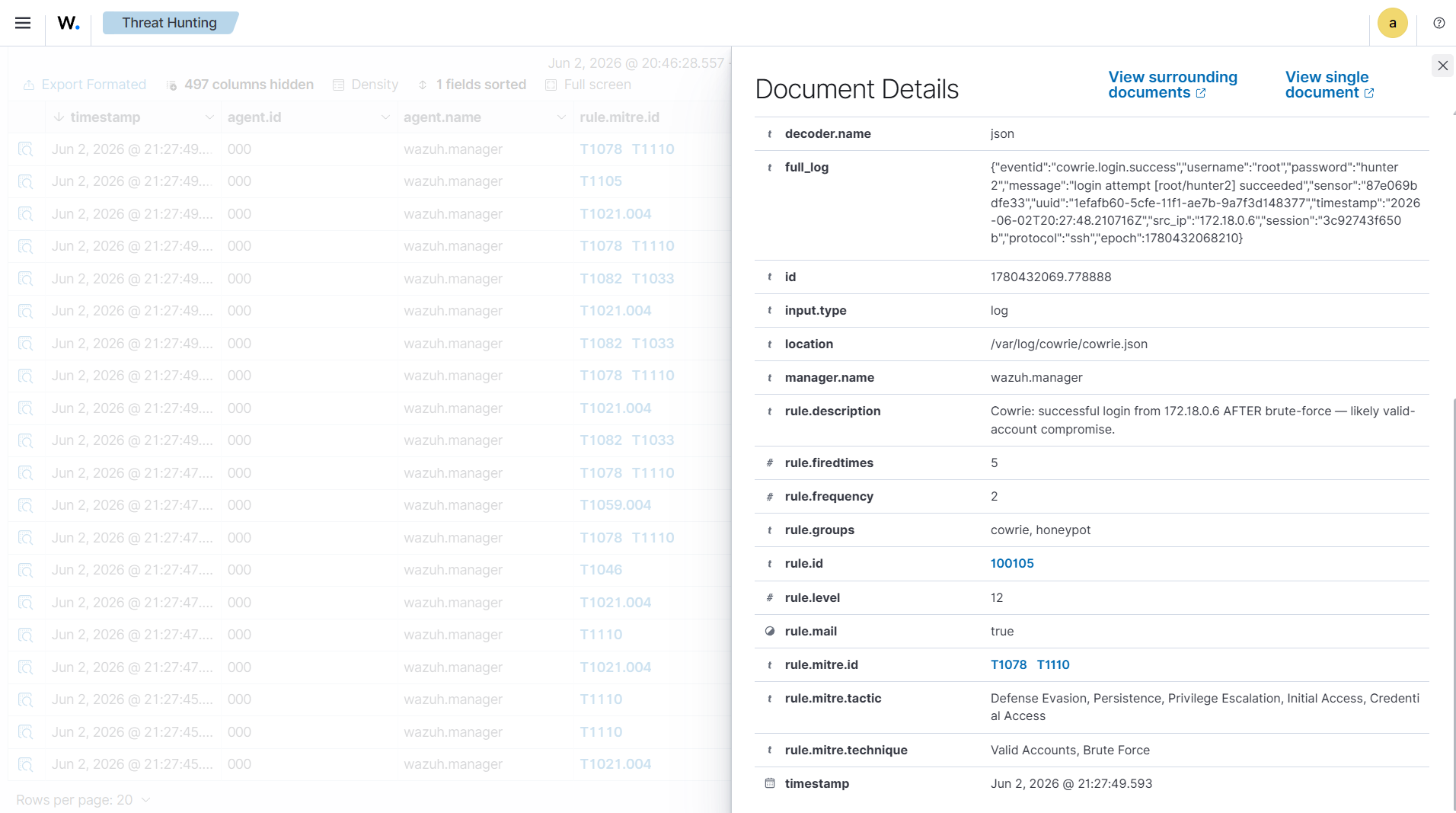Screen dimensions: 1456x813
Task: Open the hamburger navigation menu
Action: point(23,23)
